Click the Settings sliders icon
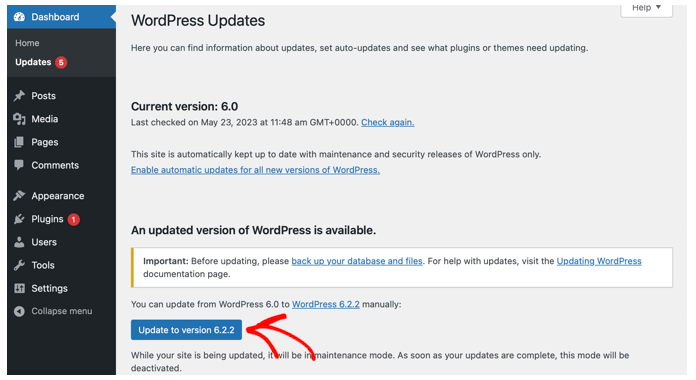This screenshot has width=696, height=380. [19, 288]
